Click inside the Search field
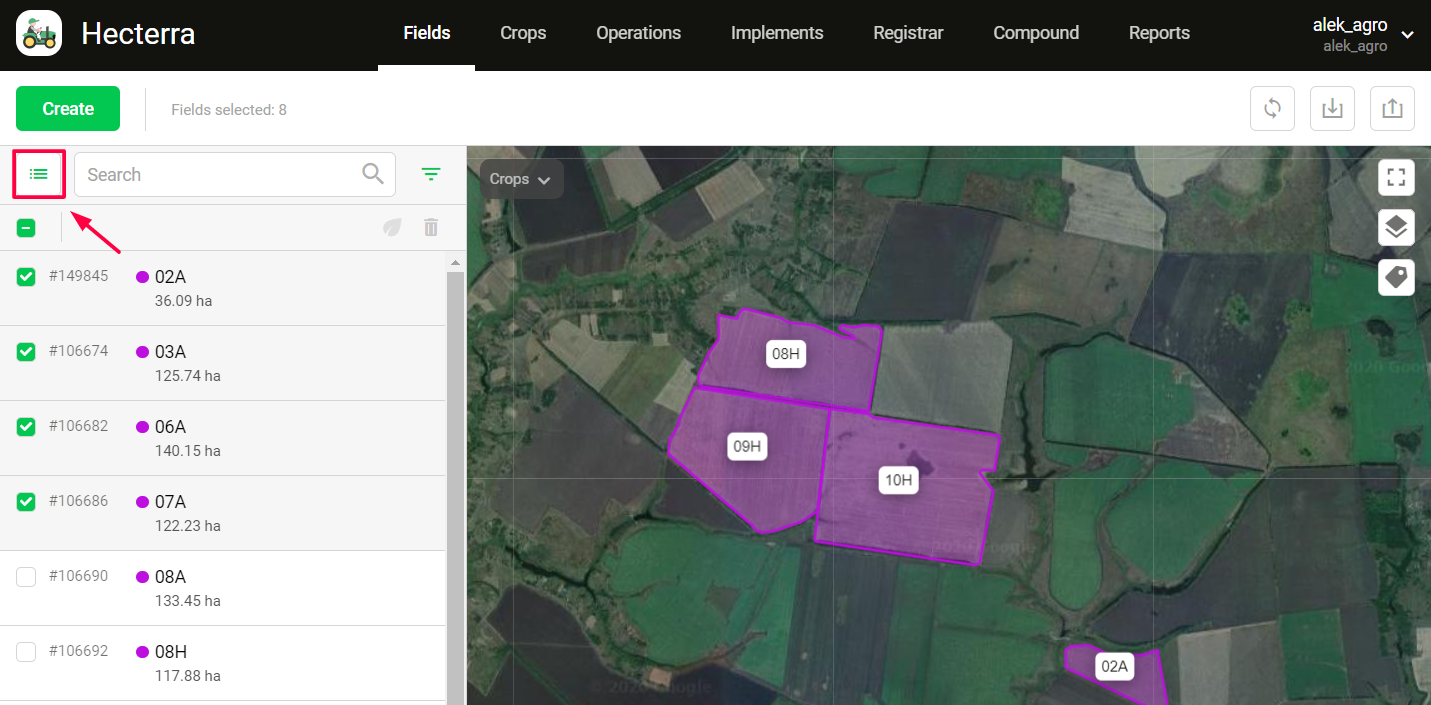The height and width of the screenshot is (705, 1431). [220, 173]
